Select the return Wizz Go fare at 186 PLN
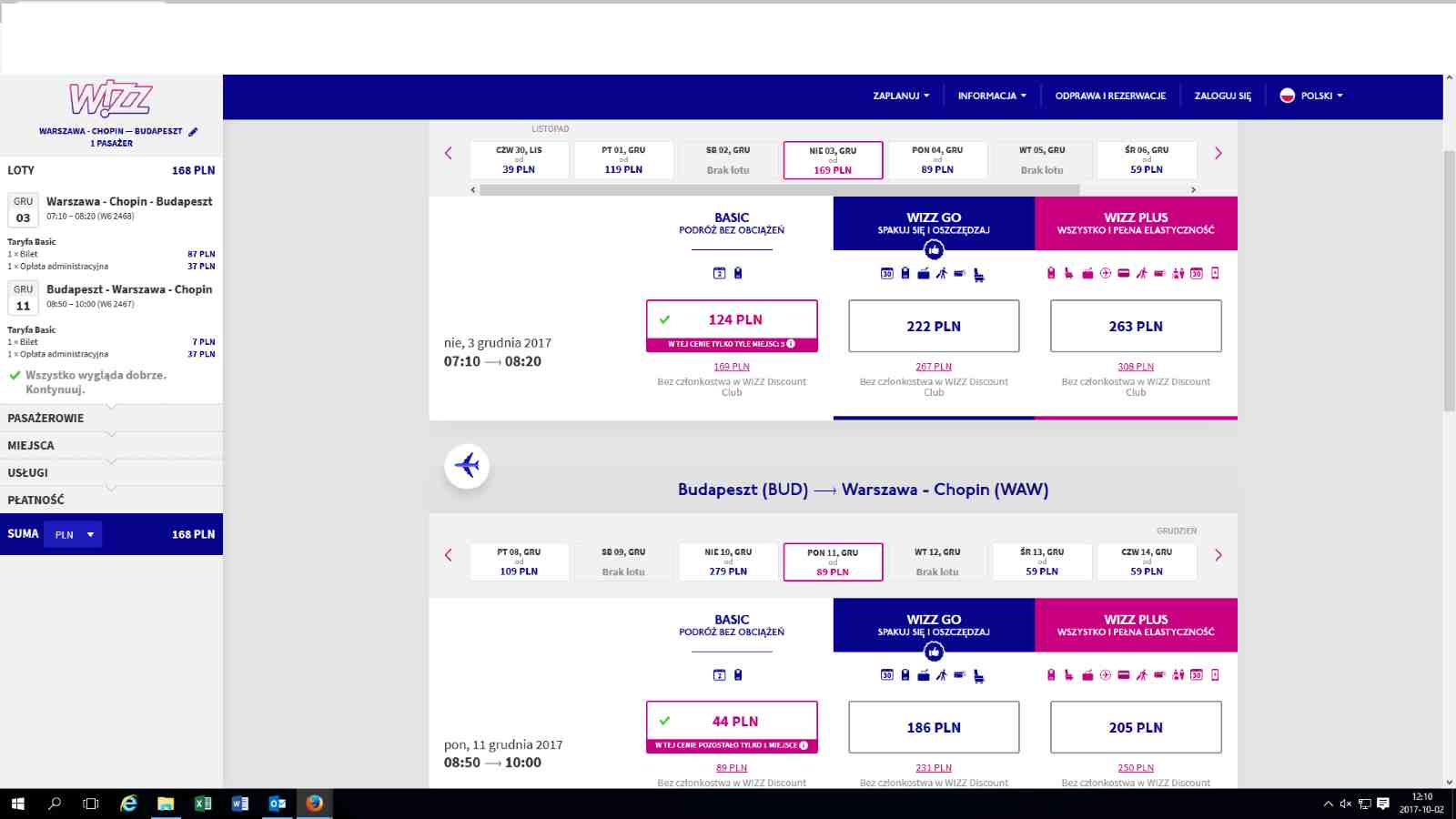Image resolution: width=1456 pixels, height=819 pixels. tap(934, 727)
